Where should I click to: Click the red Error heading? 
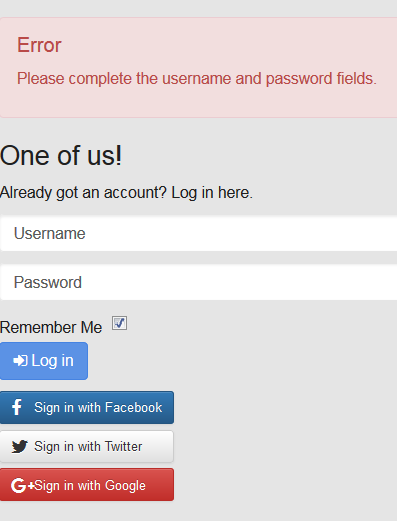(x=39, y=45)
